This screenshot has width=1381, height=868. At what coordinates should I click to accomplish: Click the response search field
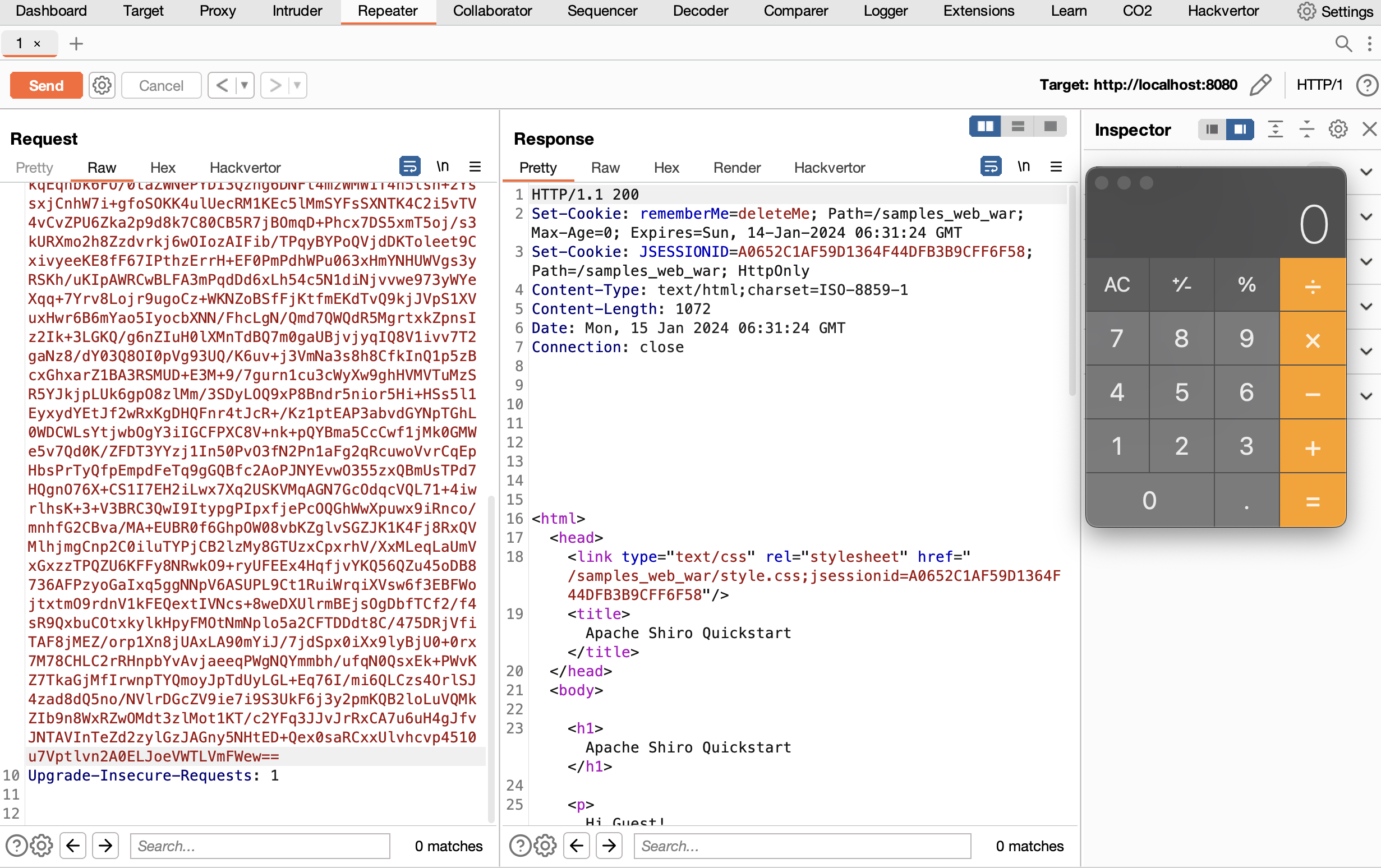802,846
